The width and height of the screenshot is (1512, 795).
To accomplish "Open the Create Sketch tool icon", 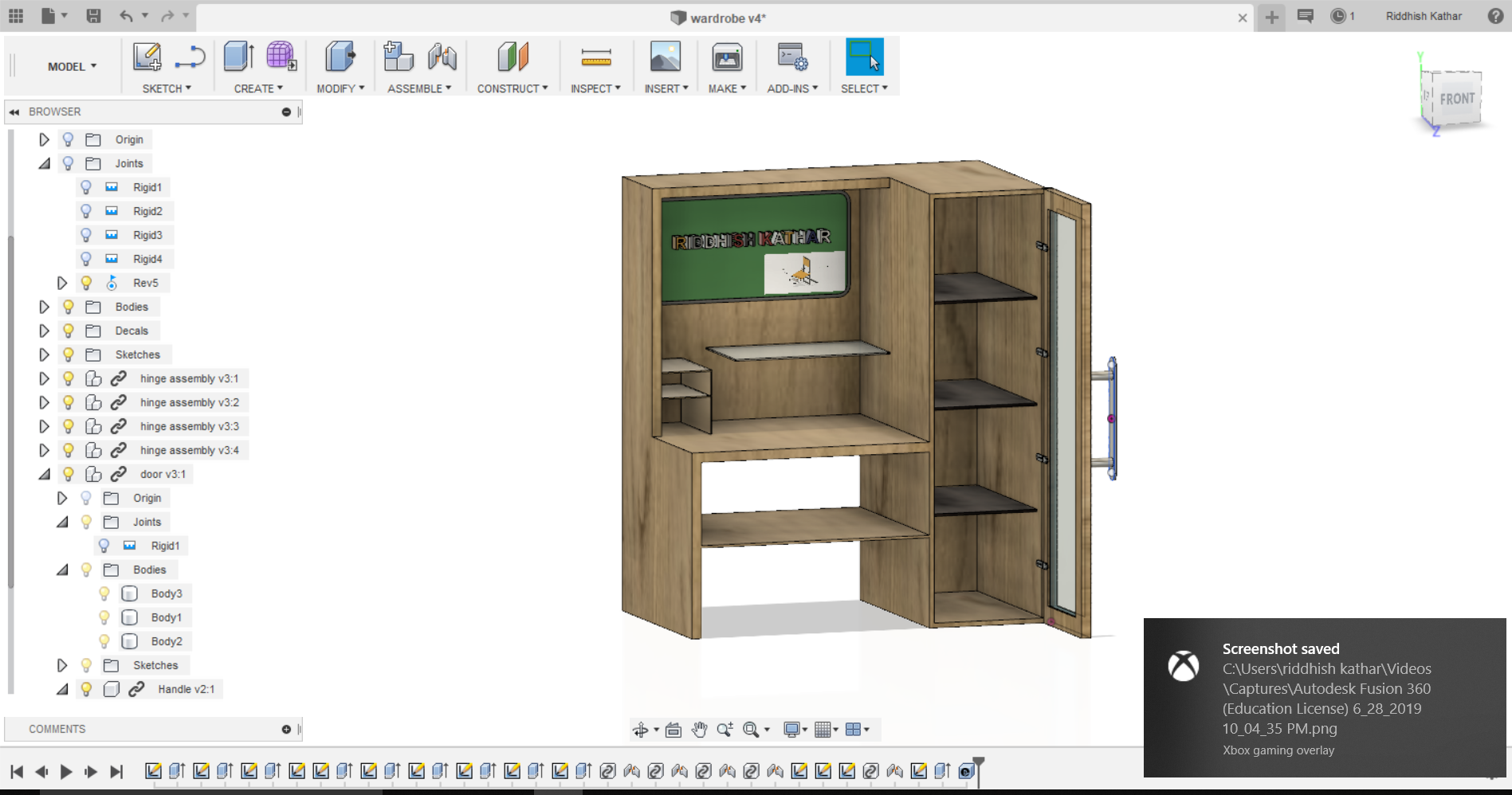I will pyautogui.click(x=147, y=57).
